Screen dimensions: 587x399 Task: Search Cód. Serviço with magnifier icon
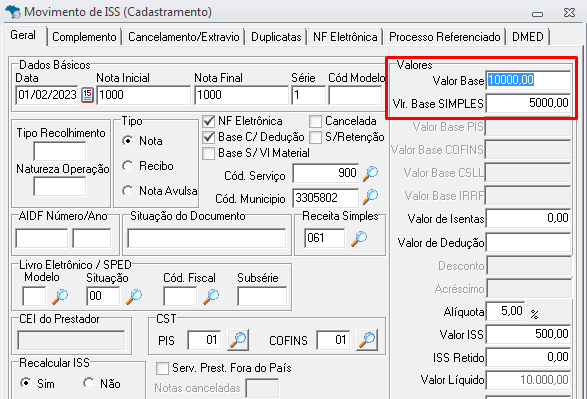pos(370,174)
